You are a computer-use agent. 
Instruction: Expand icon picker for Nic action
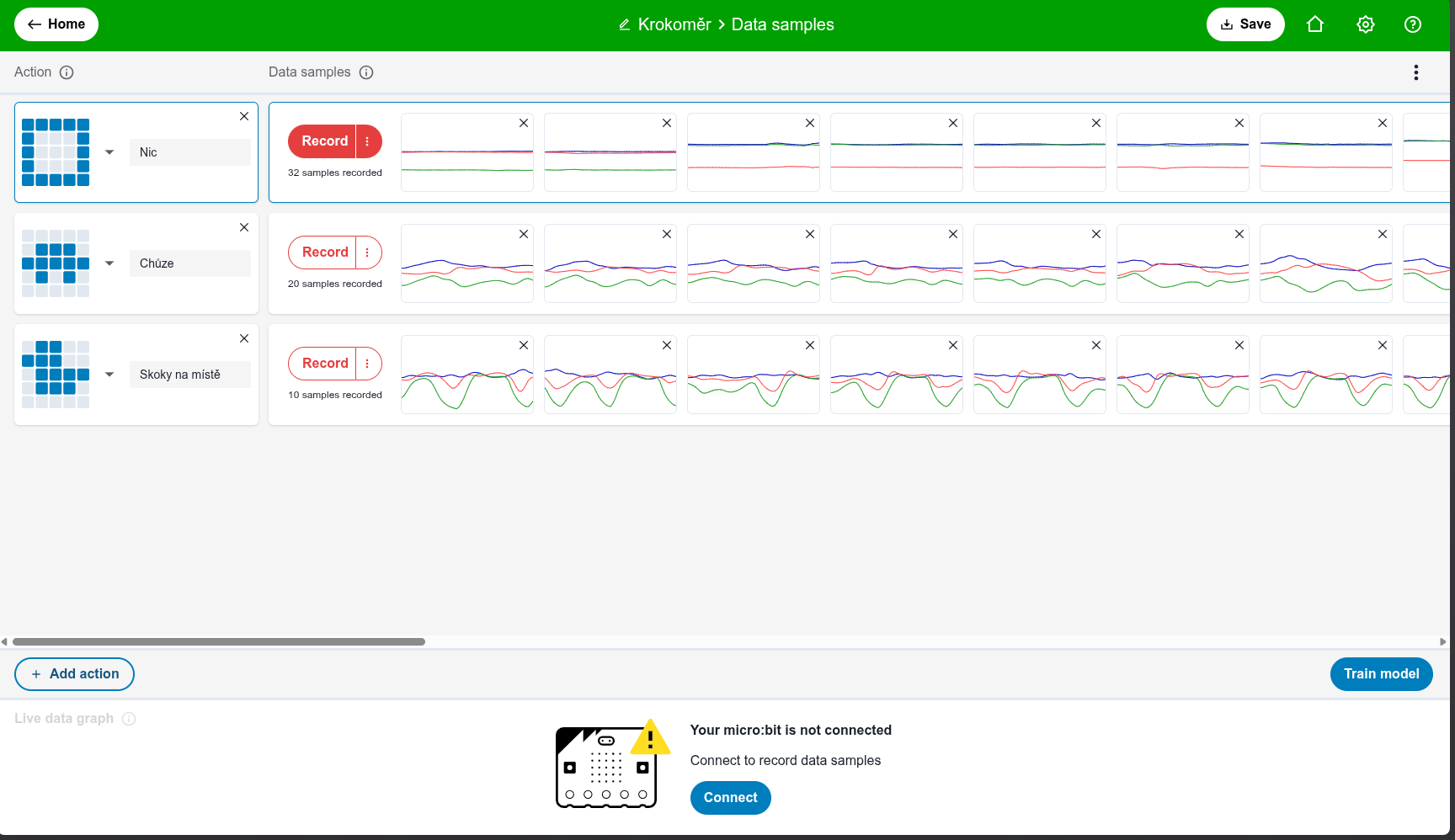(x=109, y=152)
